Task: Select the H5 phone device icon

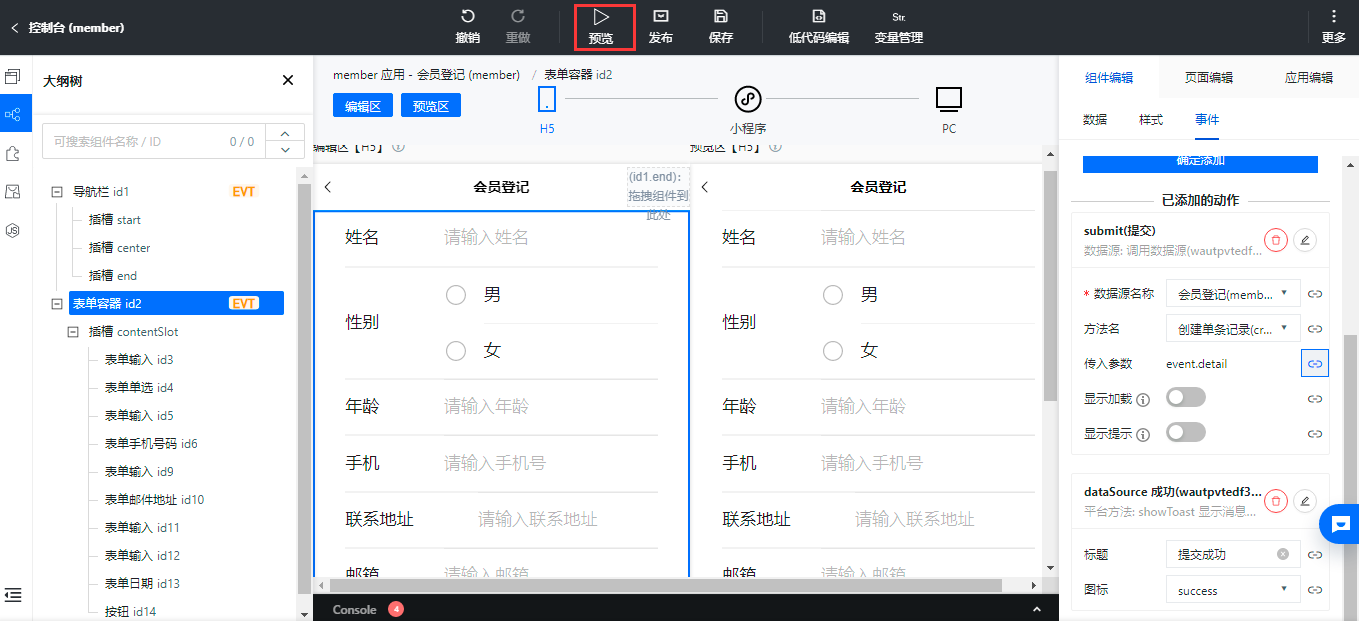Action: (547, 99)
